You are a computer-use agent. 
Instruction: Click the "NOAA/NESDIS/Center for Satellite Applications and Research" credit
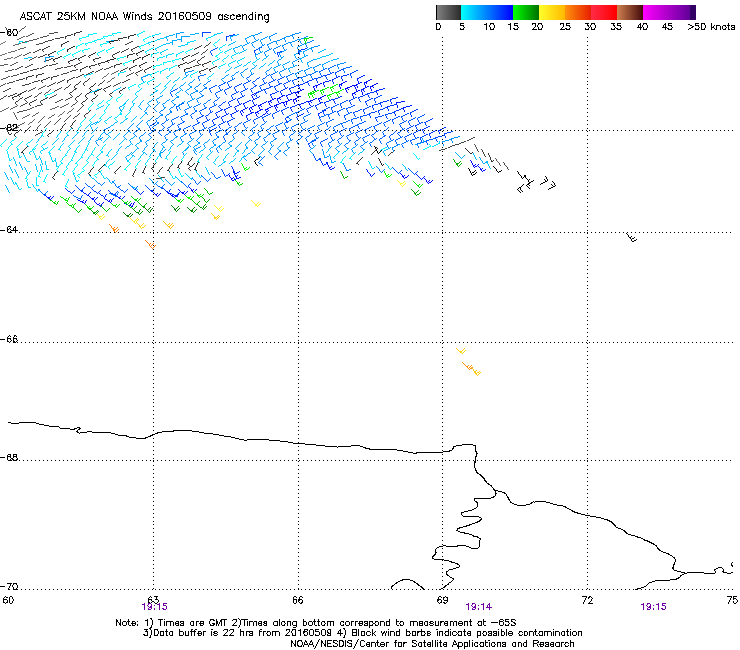pos(432,644)
